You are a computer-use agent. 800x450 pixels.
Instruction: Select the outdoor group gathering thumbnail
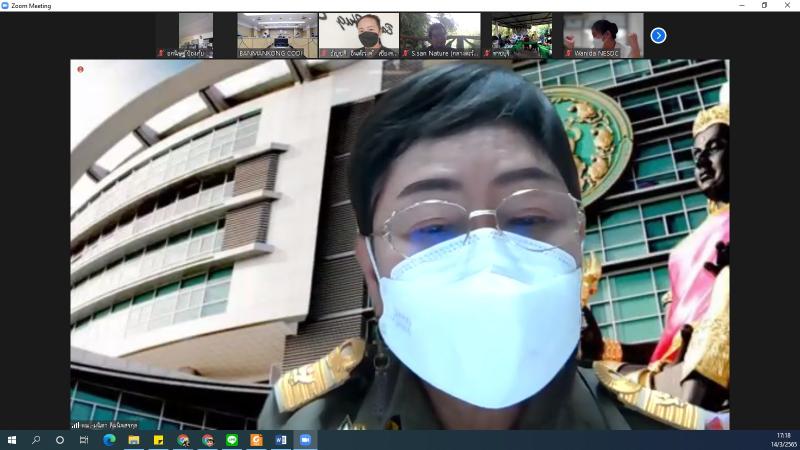(x=522, y=35)
